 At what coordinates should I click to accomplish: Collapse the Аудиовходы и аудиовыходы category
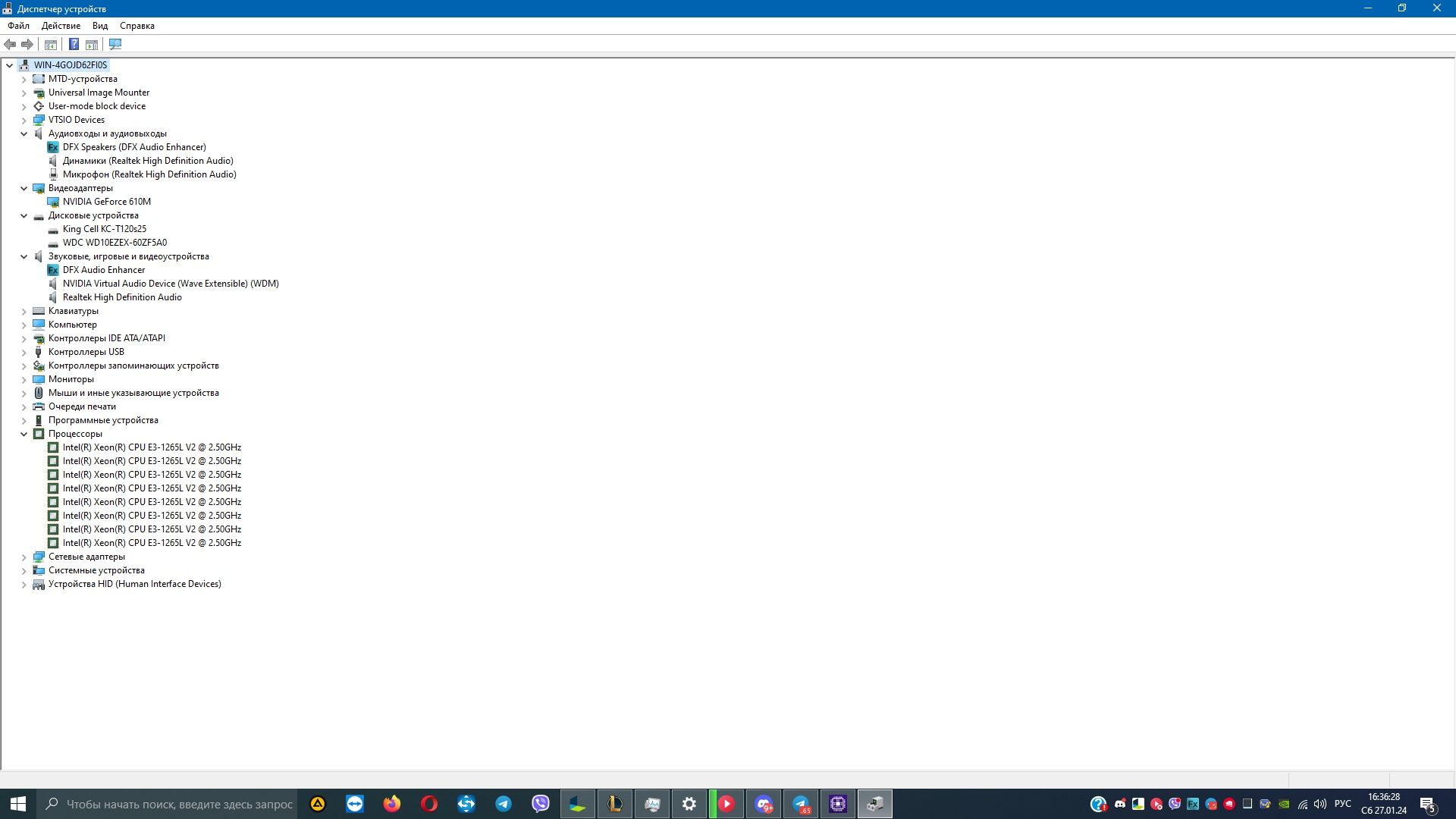click(x=24, y=133)
